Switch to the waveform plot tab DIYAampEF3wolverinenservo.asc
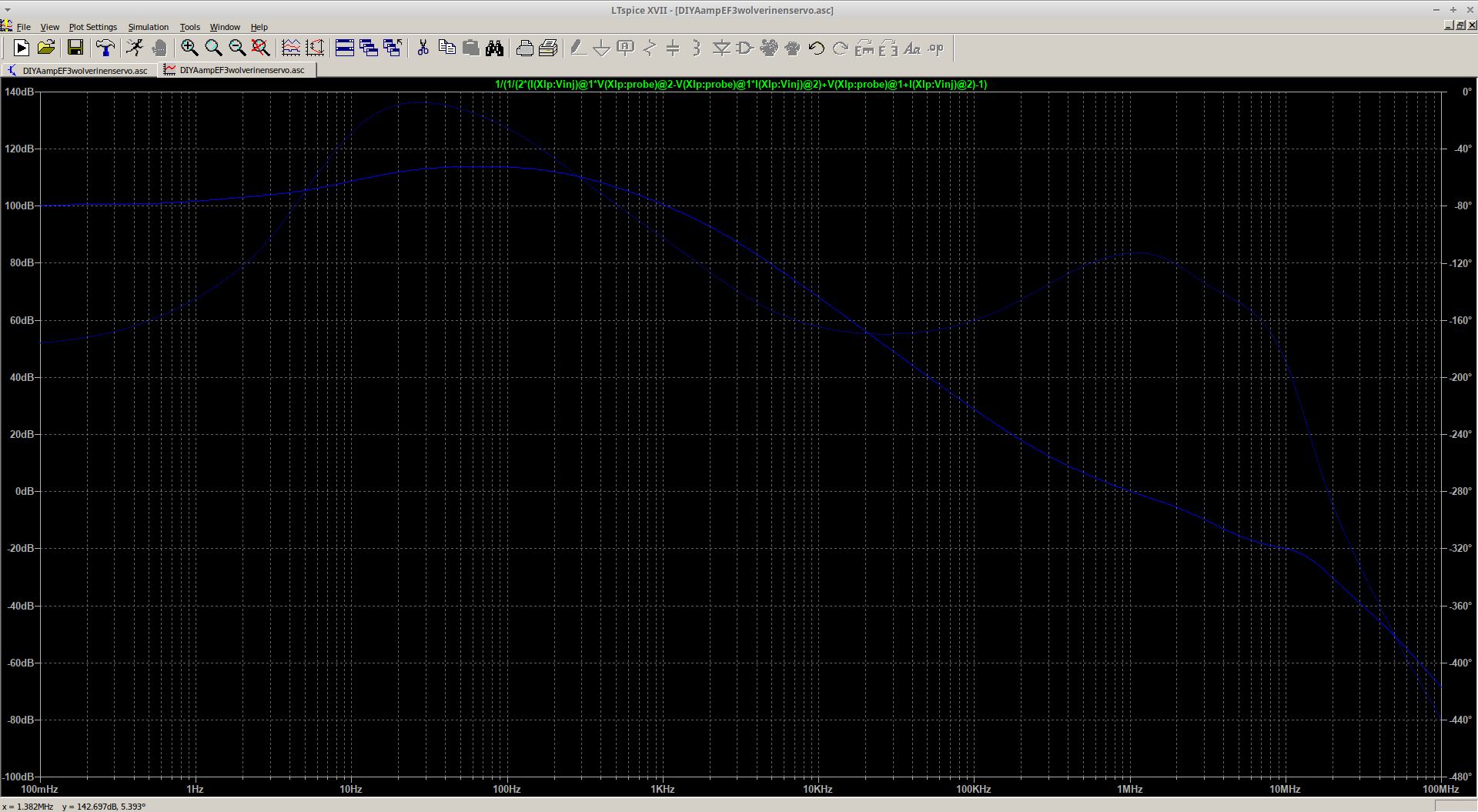 (x=237, y=70)
